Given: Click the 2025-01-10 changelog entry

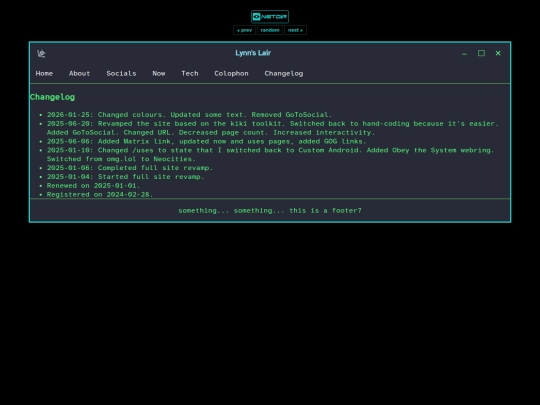Looking at the screenshot, I should [271, 155].
